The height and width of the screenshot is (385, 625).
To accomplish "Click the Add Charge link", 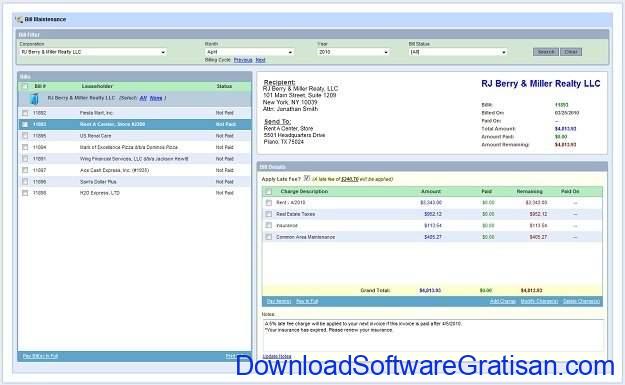I will pyautogui.click(x=503, y=301).
